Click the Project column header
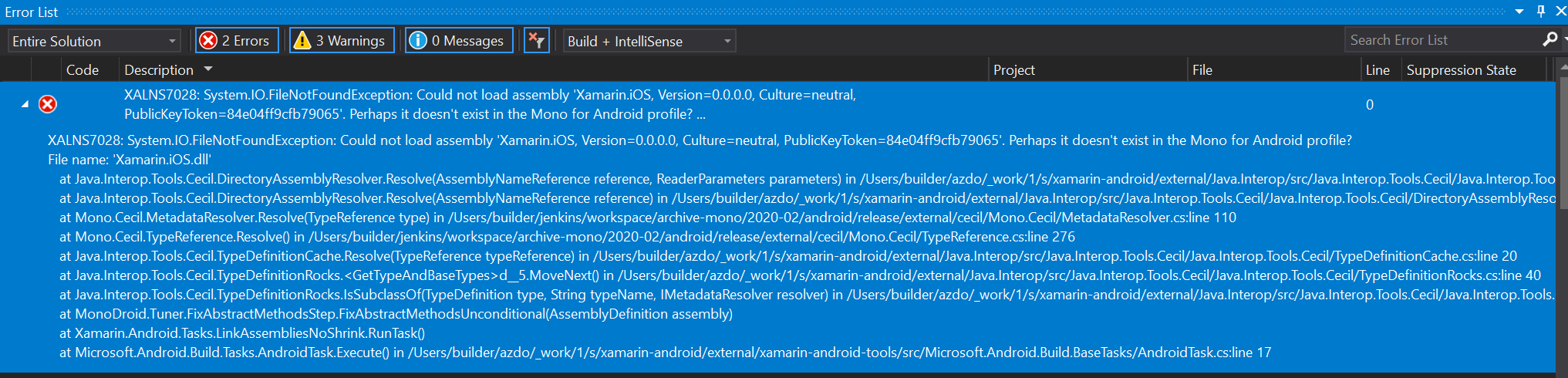 [1013, 70]
